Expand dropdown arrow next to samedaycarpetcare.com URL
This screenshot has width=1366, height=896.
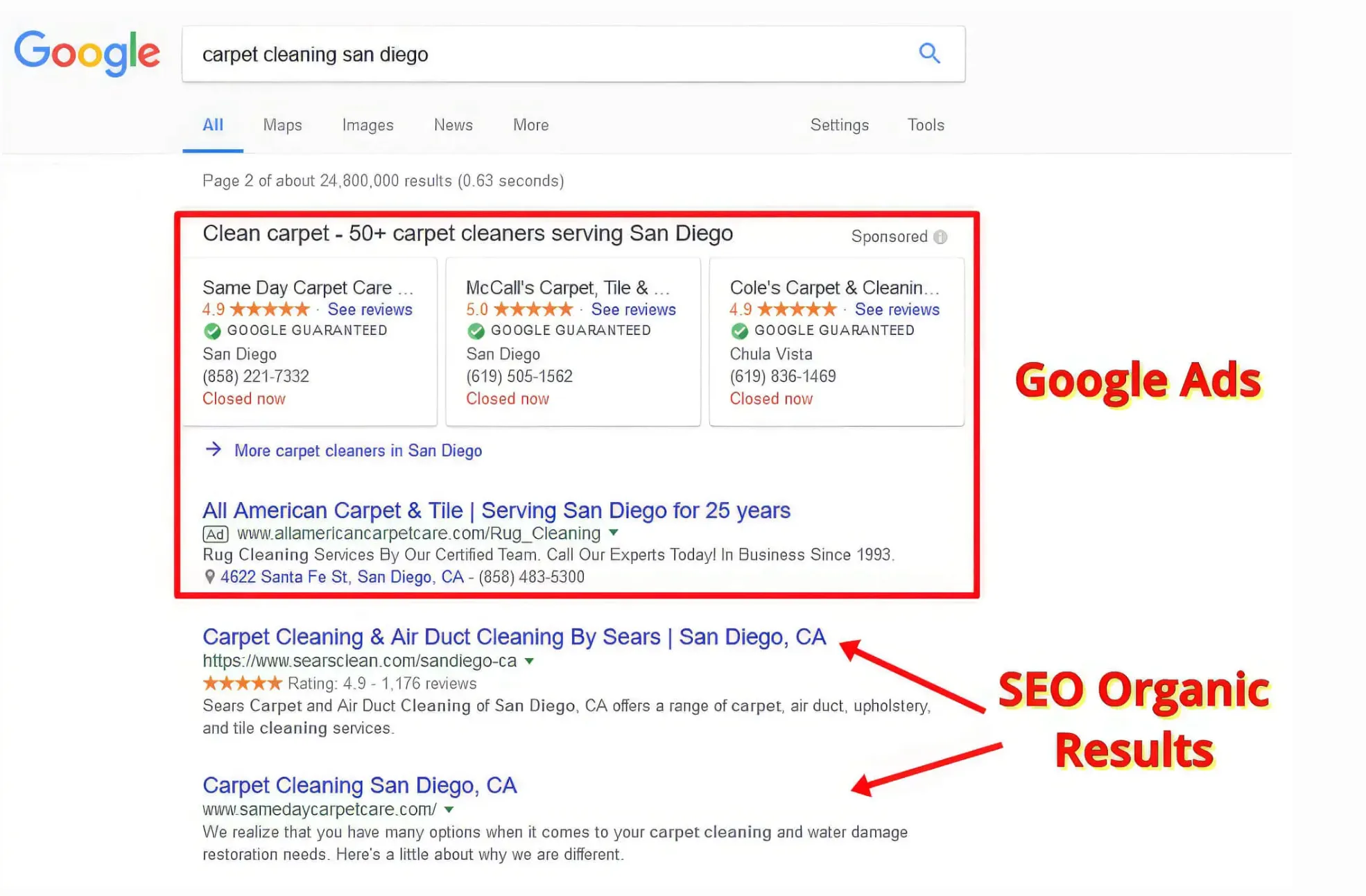pos(449,809)
